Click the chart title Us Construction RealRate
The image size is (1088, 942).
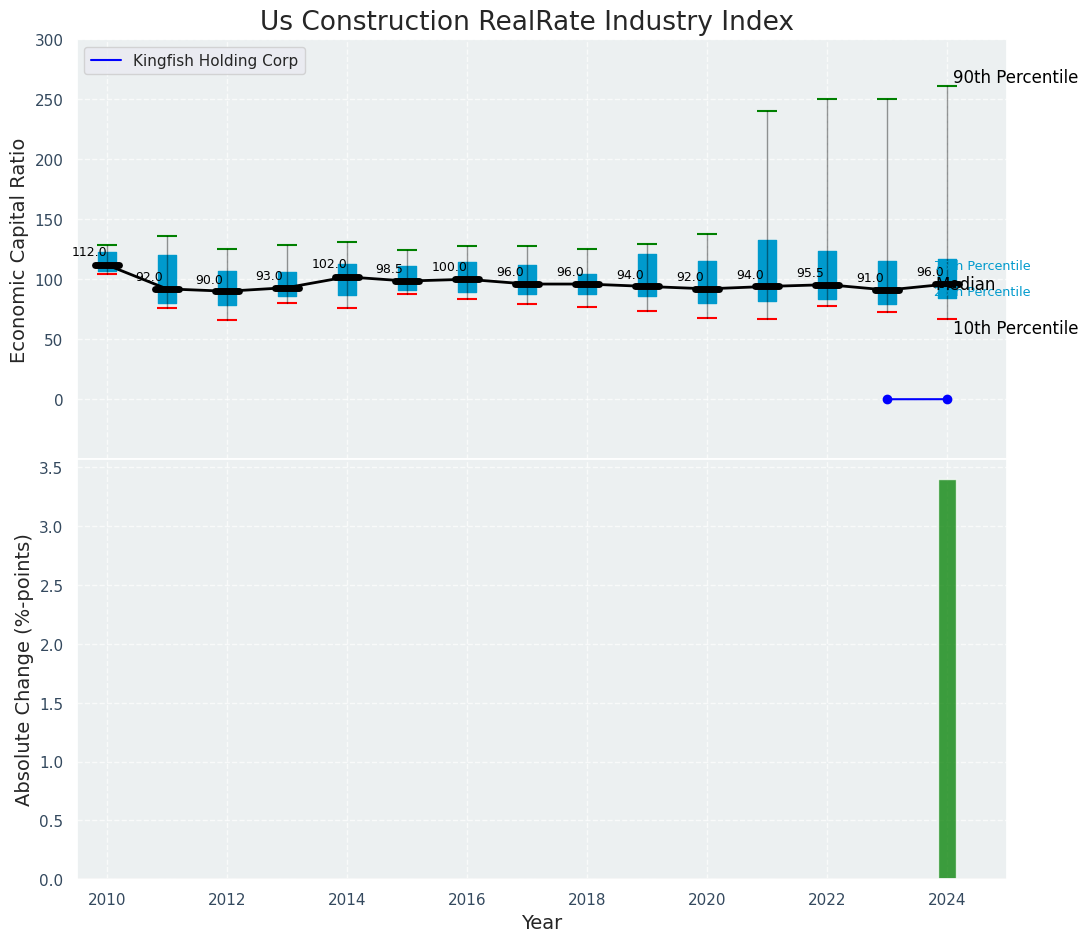pos(526,22)
